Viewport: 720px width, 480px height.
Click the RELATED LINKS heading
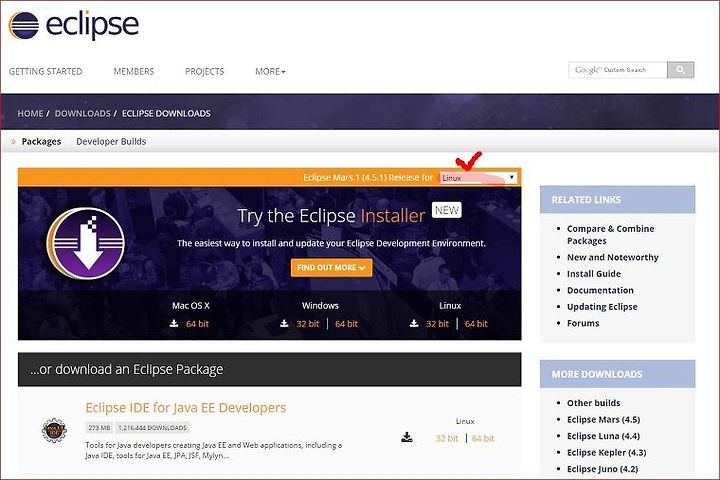[586, 200]
